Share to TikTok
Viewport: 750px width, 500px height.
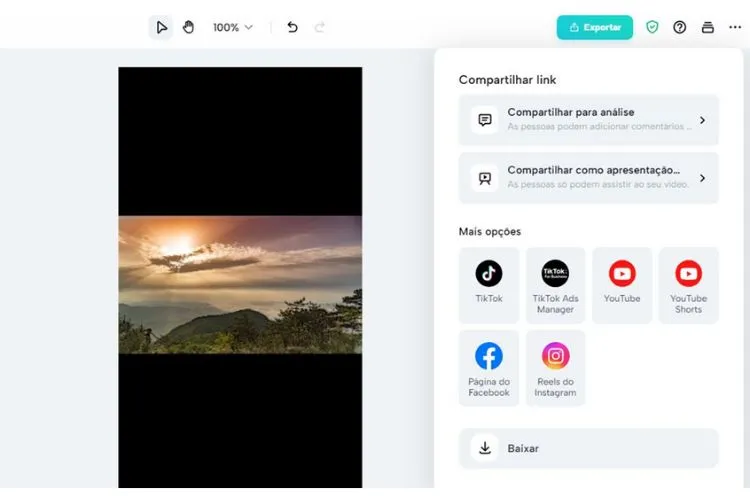pos(488,285)
